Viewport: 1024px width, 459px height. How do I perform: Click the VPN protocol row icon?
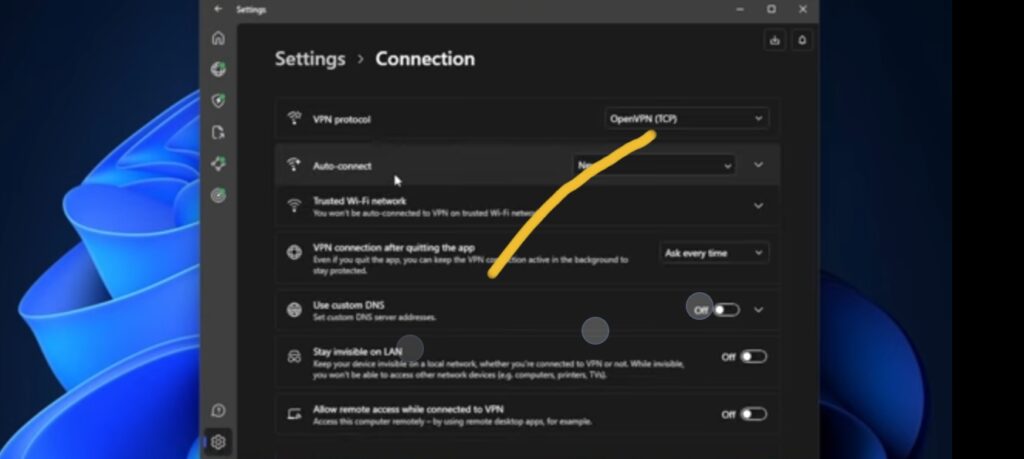pos(295,119)
